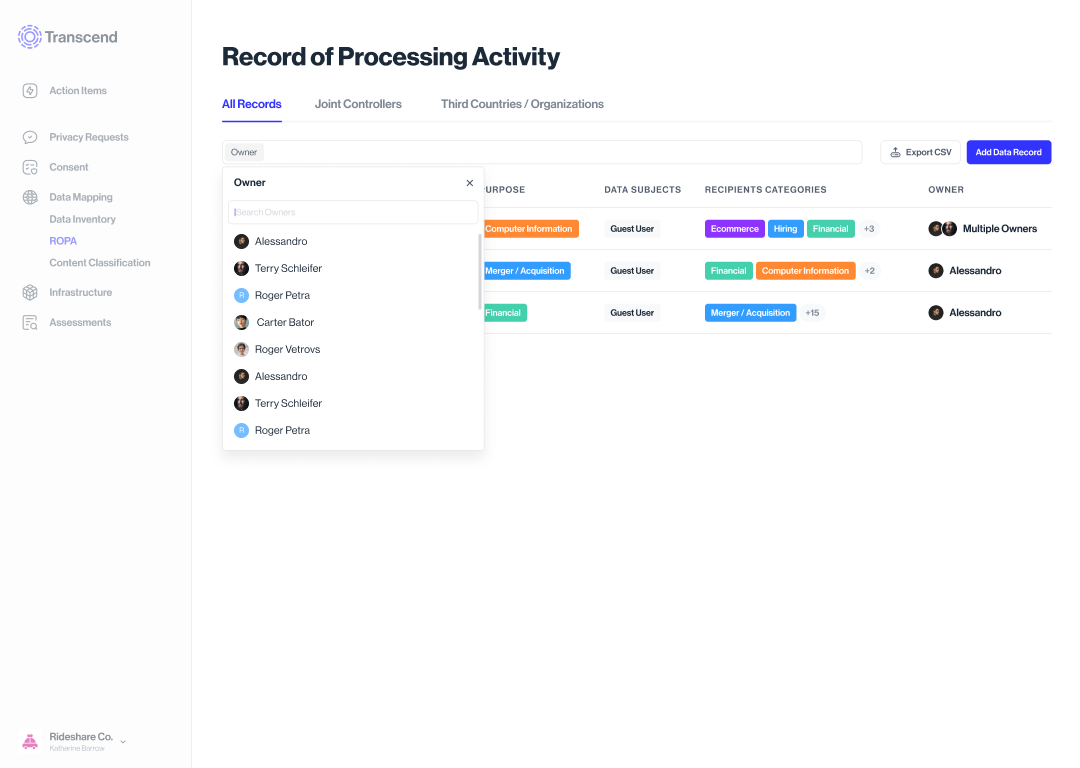Select Carter Bator from owner list
Image resolution: width=1080 pixels, height=768 pixels.
(285, 322)
